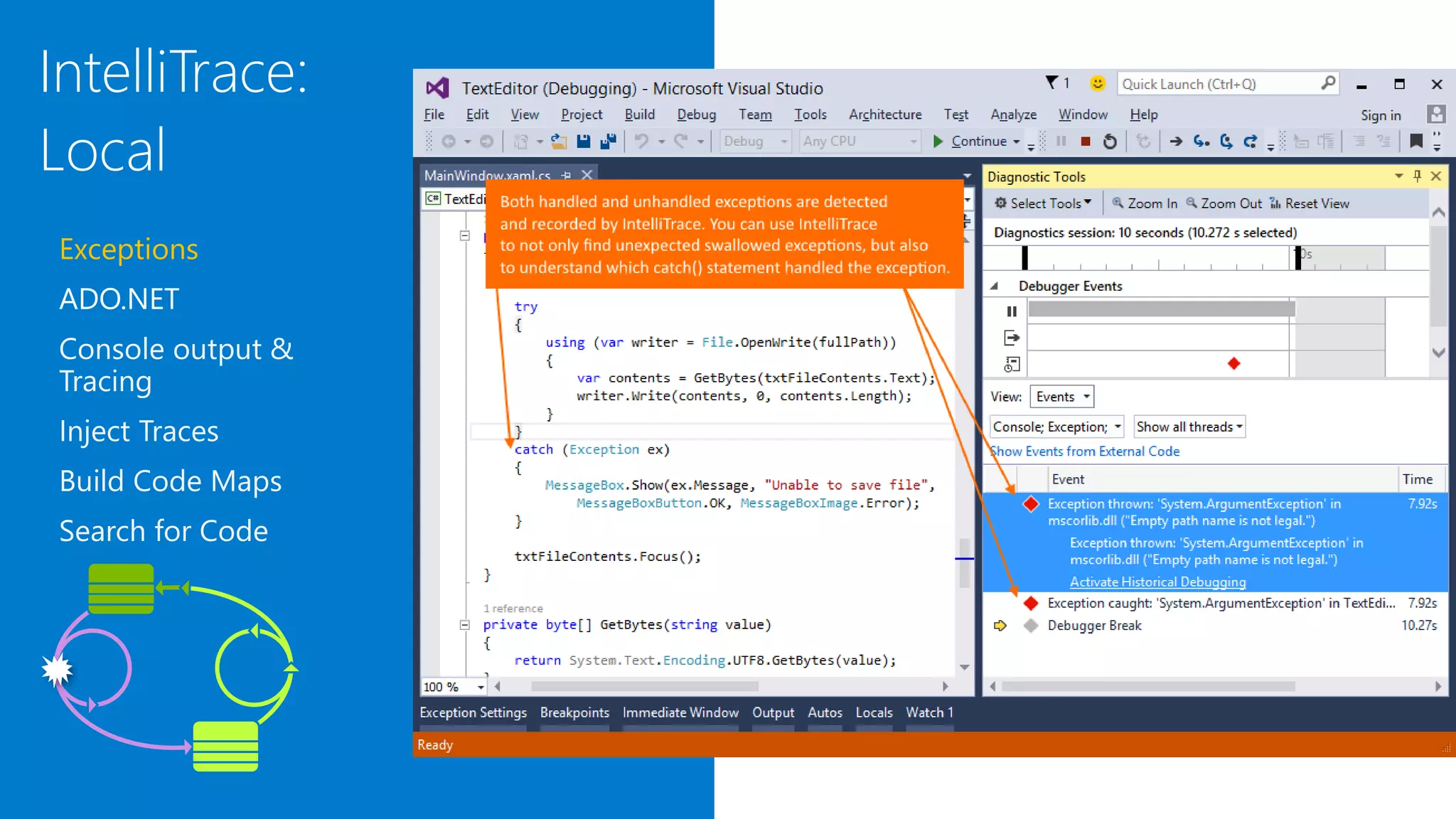Click the Break All pause icon
This screenshot has width=1456, height=819.
(1061, 141)
